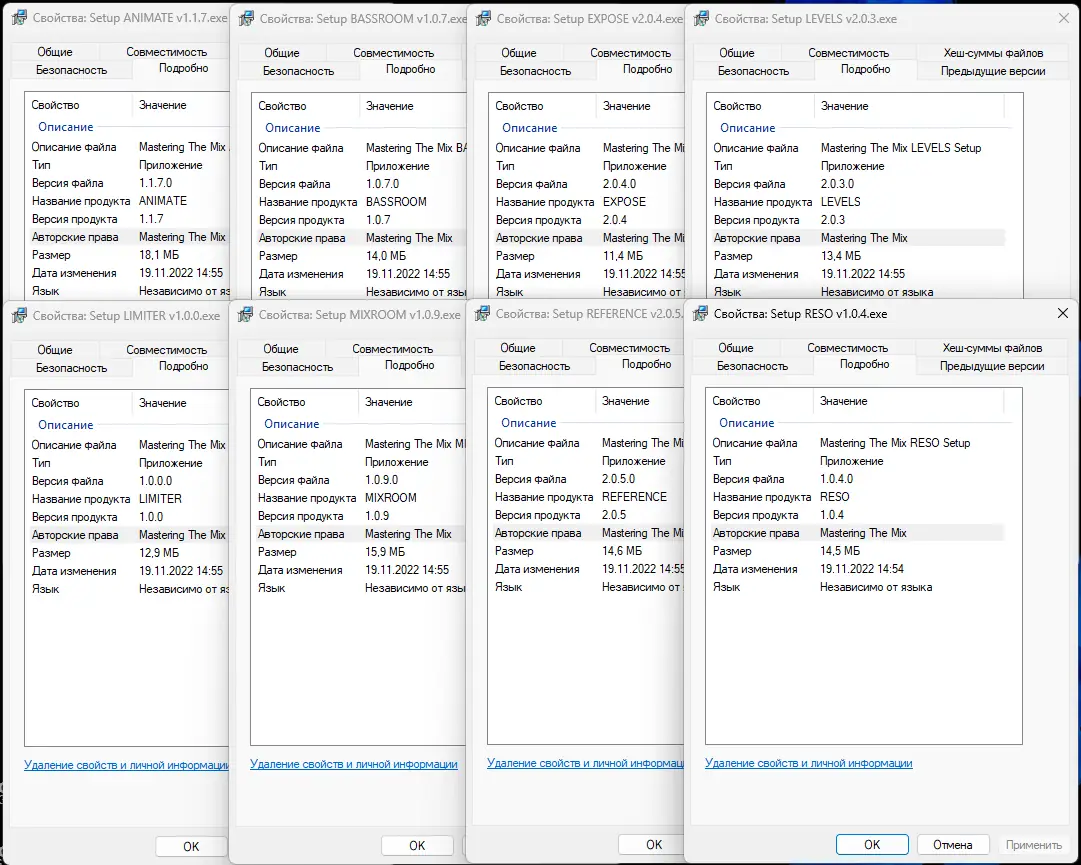Select the Безопасность tab in the LIMITER properties
The image size is (1081, 865).
coord(72,368)
